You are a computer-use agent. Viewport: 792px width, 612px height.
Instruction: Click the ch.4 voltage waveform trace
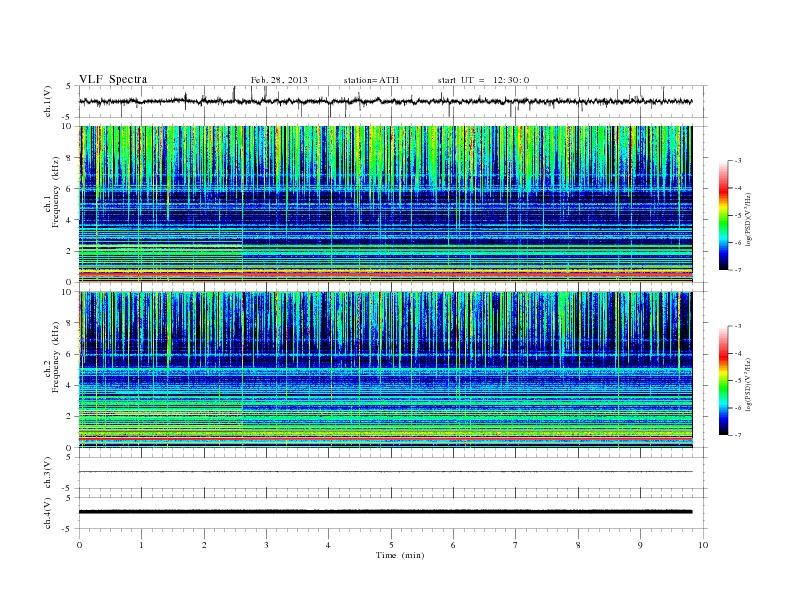pos(385,512)
